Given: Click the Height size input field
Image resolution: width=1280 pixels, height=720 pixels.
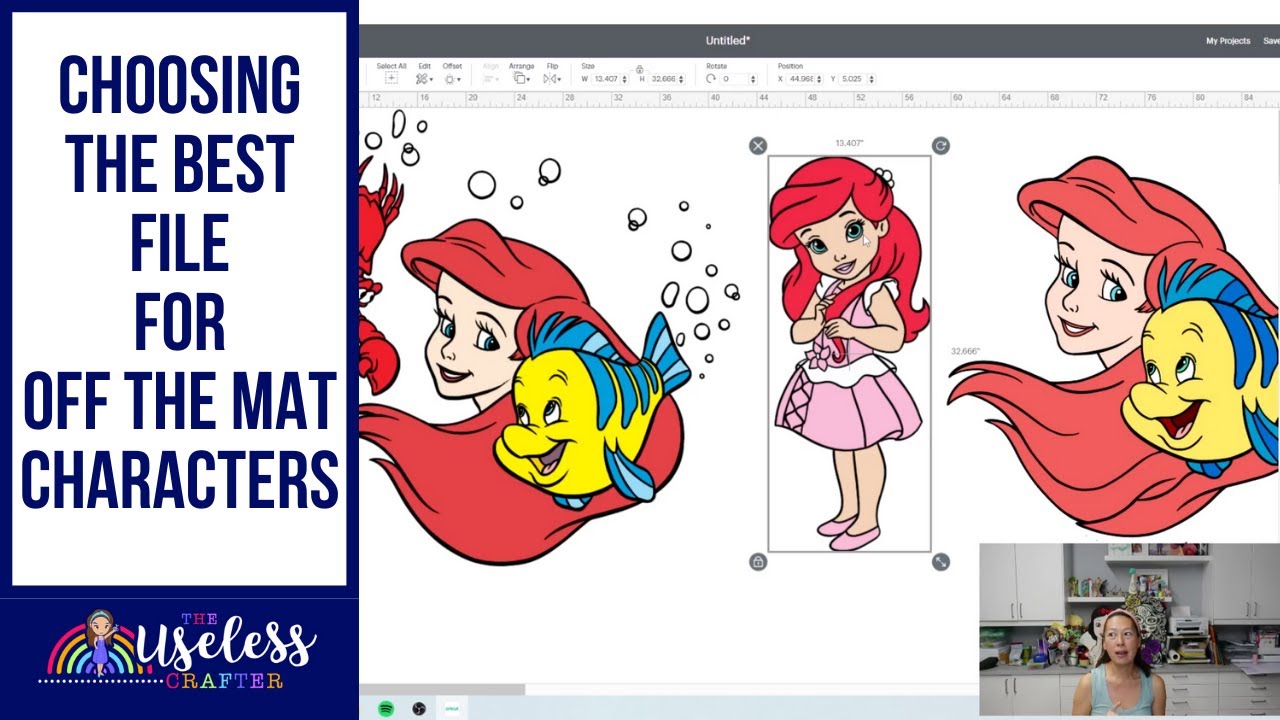Looking at the screenshot, I should click(663, 78).
